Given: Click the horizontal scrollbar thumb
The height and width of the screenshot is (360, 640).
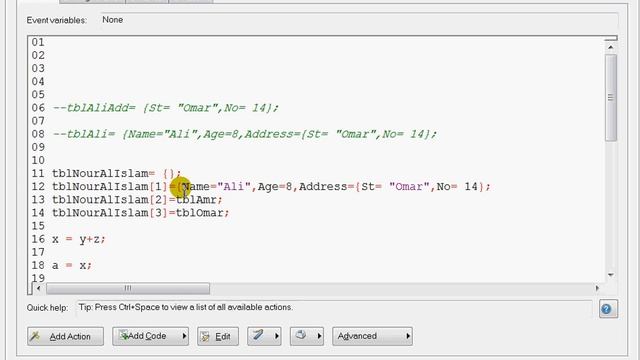Looking at the screenshot, I should 128,288.
